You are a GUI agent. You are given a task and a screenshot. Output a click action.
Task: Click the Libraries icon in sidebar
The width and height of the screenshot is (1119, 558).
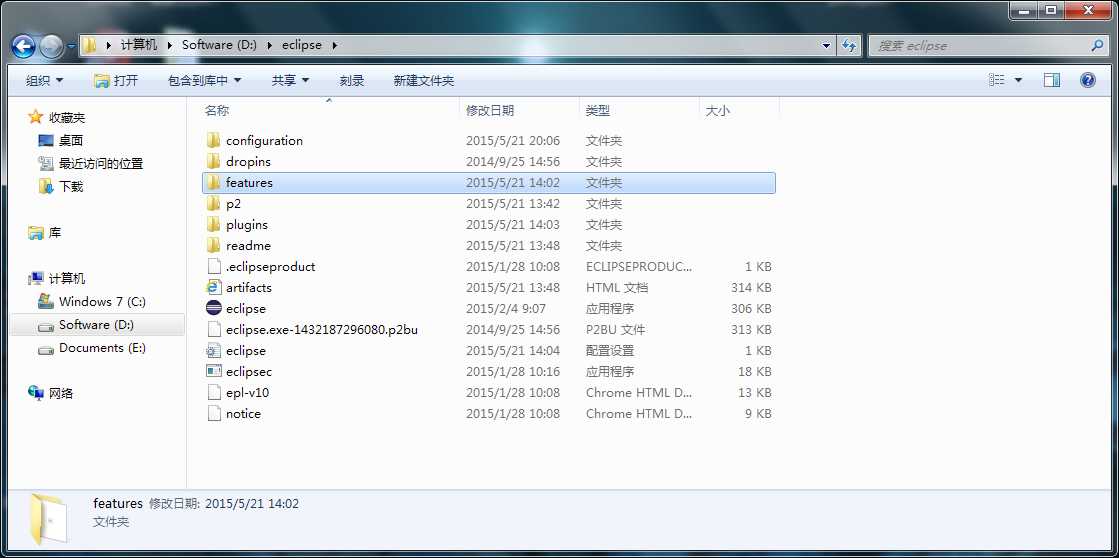36,233
